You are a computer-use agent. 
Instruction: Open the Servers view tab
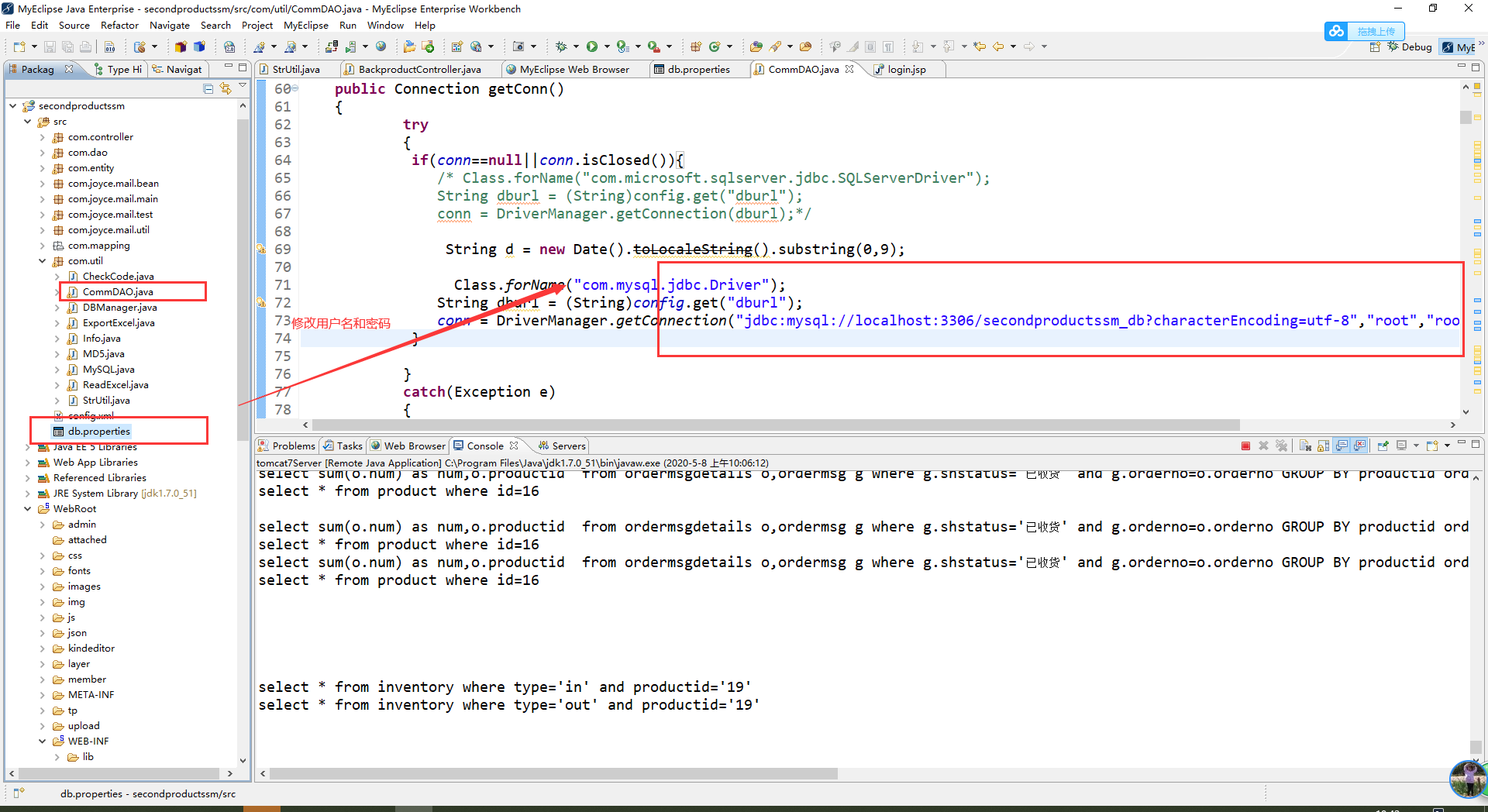coord(562,446)
